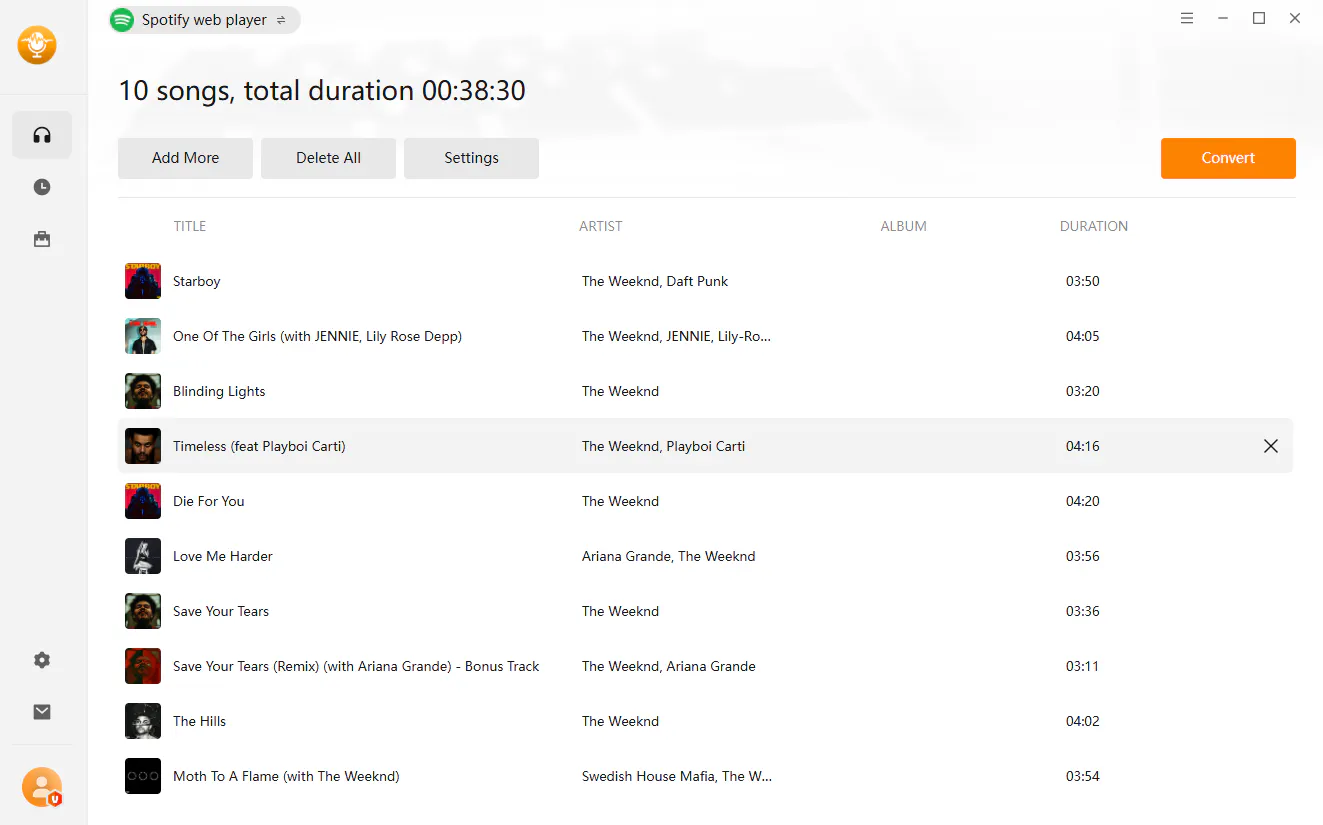
Task: Select Blinding Lights song title
Action: click(219, 391)
